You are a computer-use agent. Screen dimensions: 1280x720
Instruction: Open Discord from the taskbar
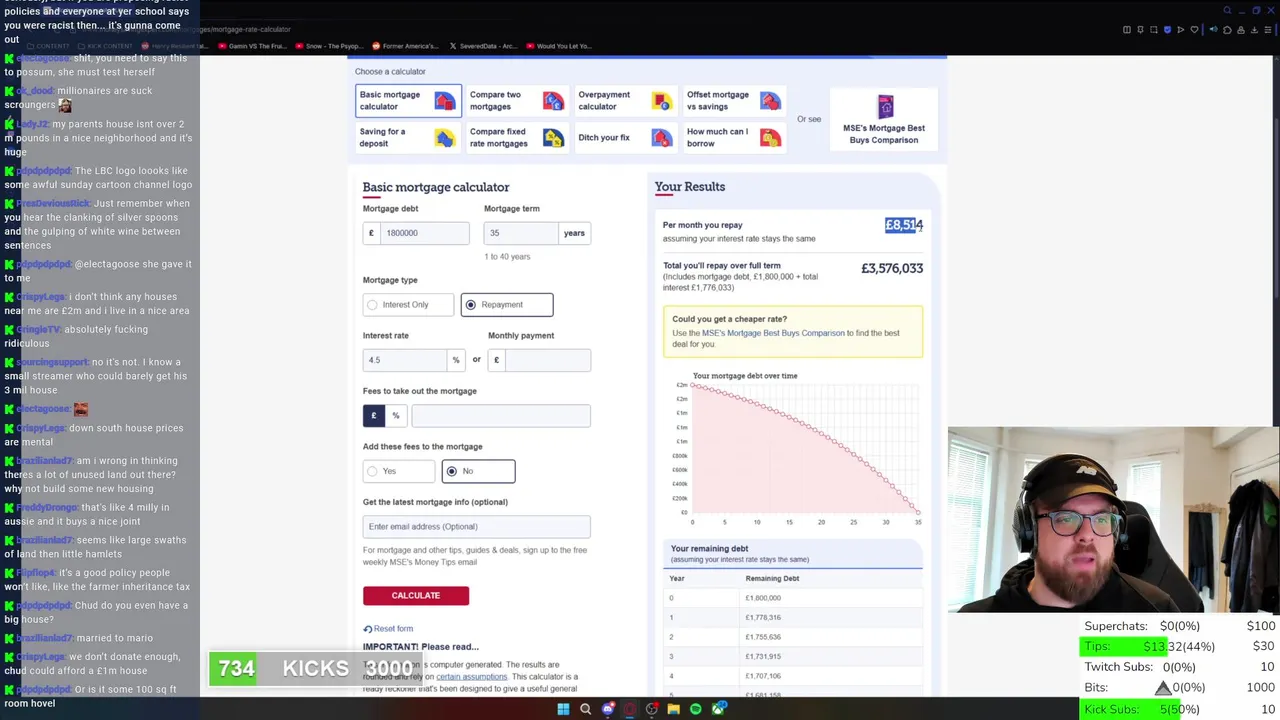tap(607, 709)
